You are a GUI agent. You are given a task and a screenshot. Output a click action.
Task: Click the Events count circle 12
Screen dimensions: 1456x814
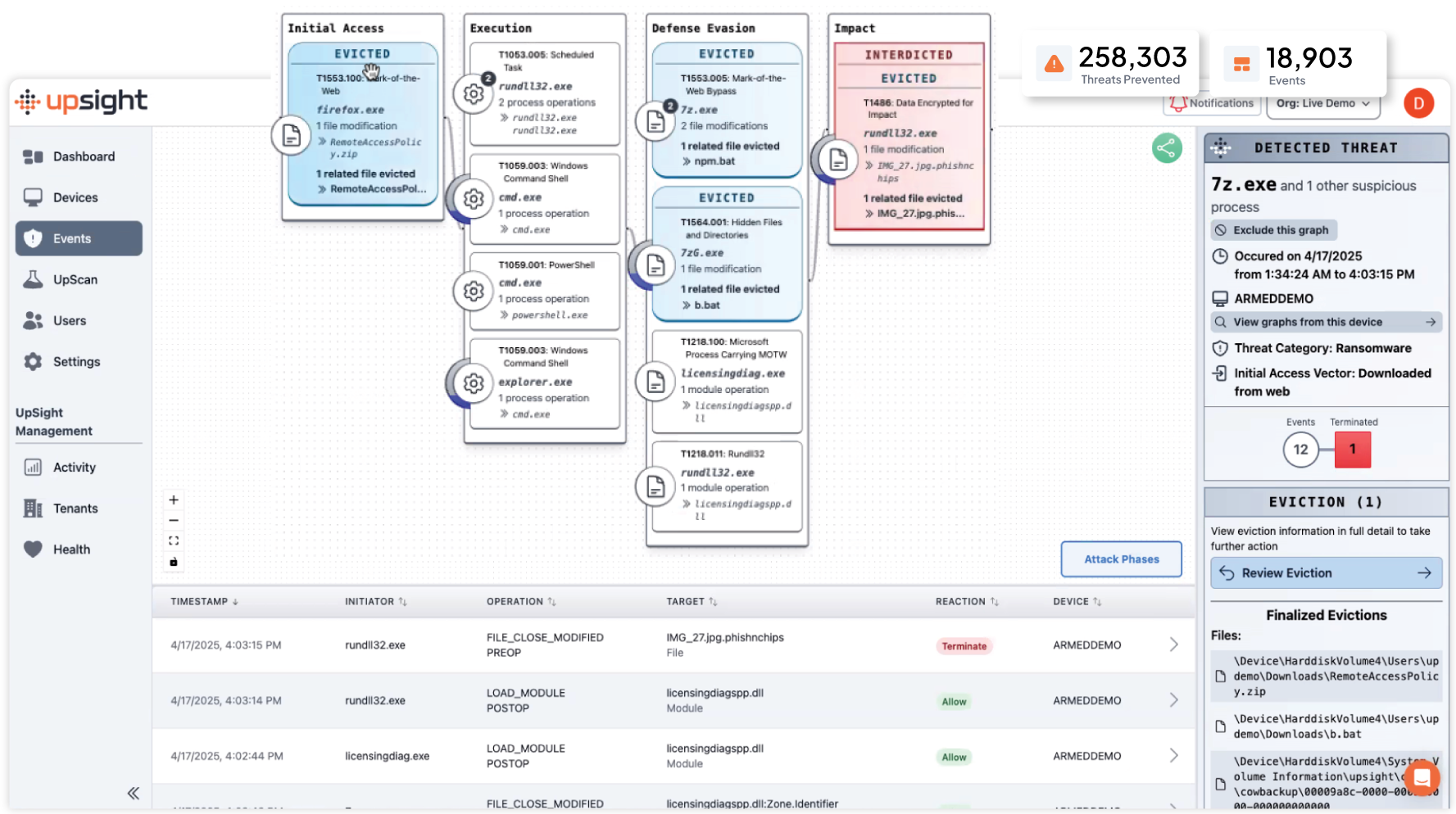(x=1301, y=450)
